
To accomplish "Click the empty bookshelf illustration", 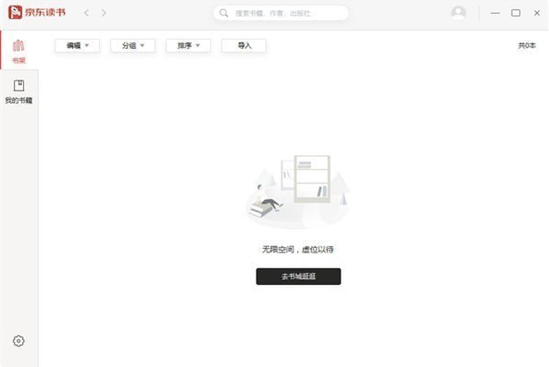I will pos(298,191).
